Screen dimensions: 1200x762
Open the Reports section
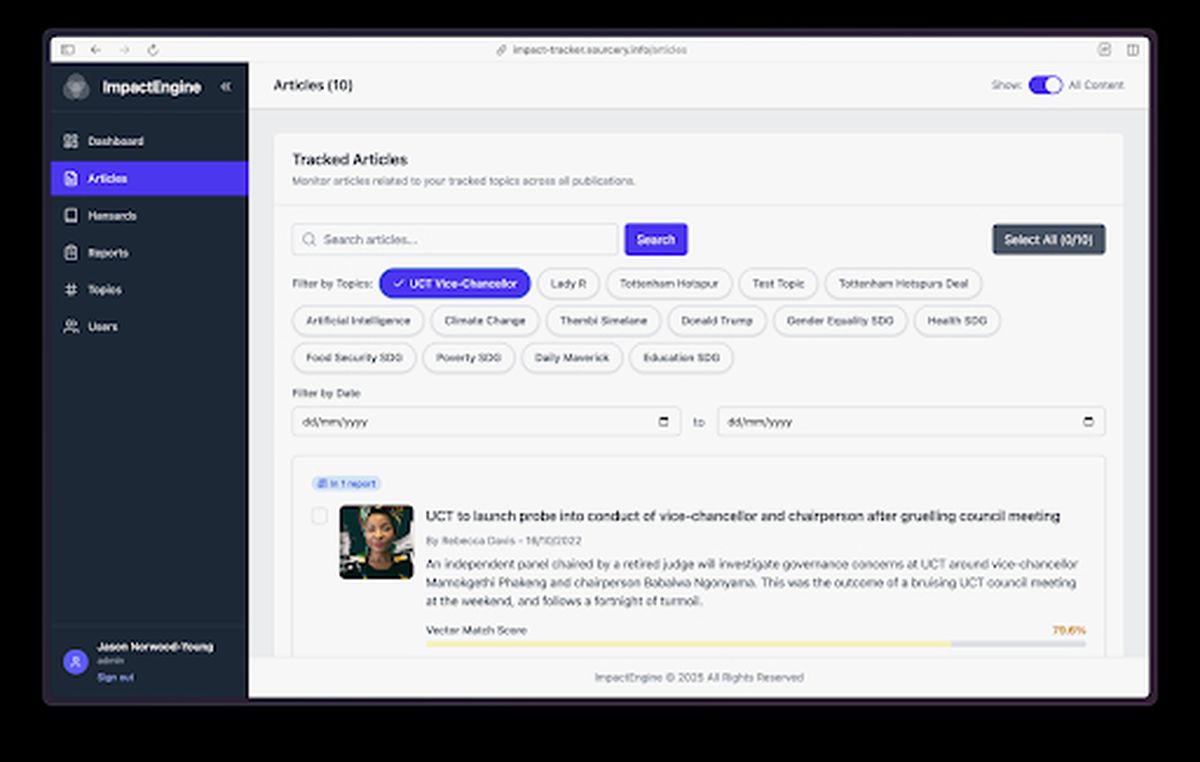coord(149,253)
